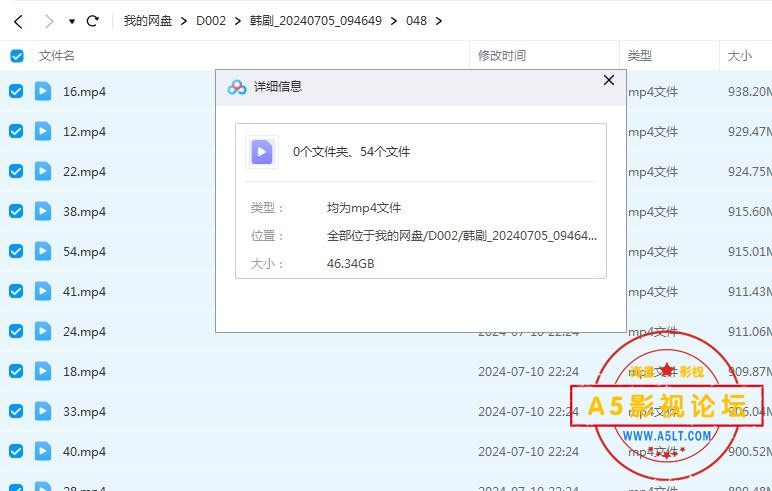Uncheck the 41.mp4 checkbox

[16, 291]
